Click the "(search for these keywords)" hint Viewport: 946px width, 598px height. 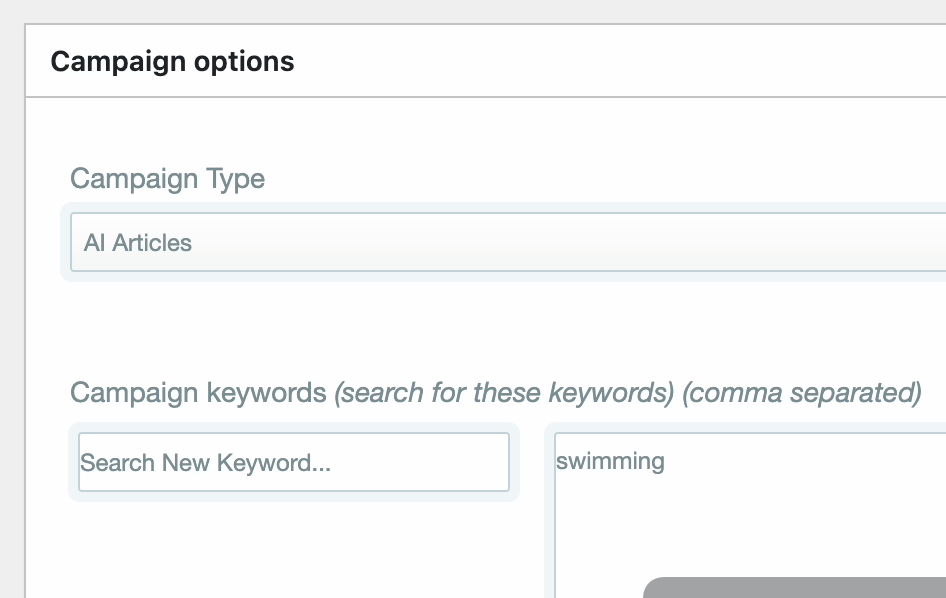tap(504, 392)
